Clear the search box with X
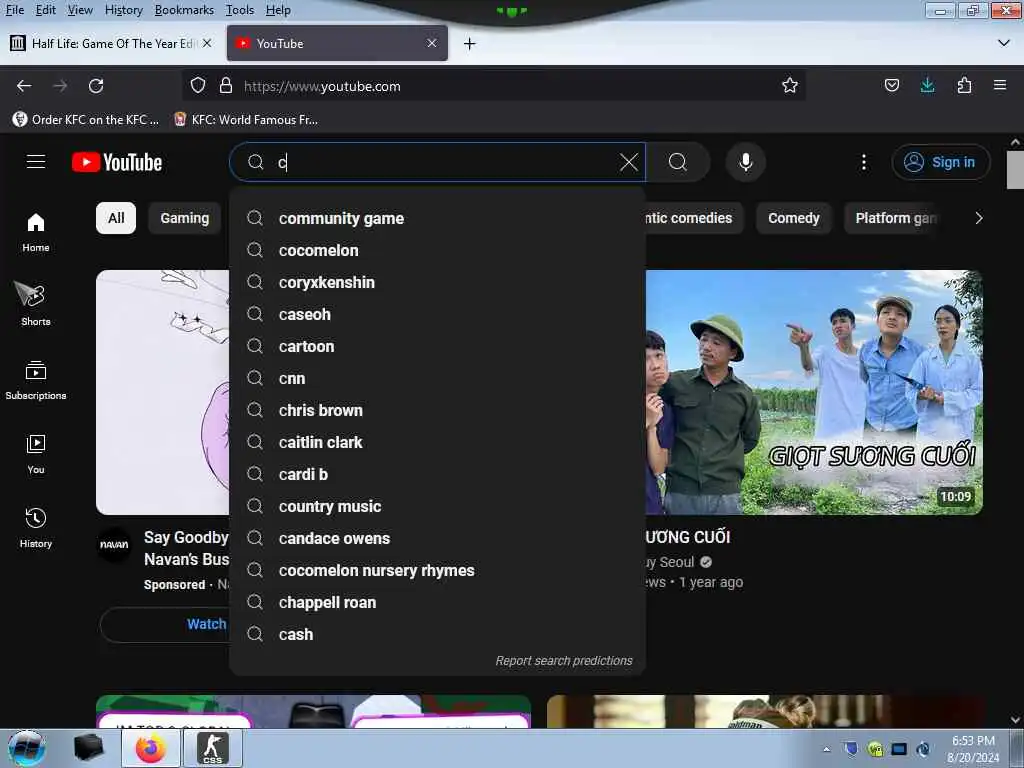1024x768 pixels. 628,162
